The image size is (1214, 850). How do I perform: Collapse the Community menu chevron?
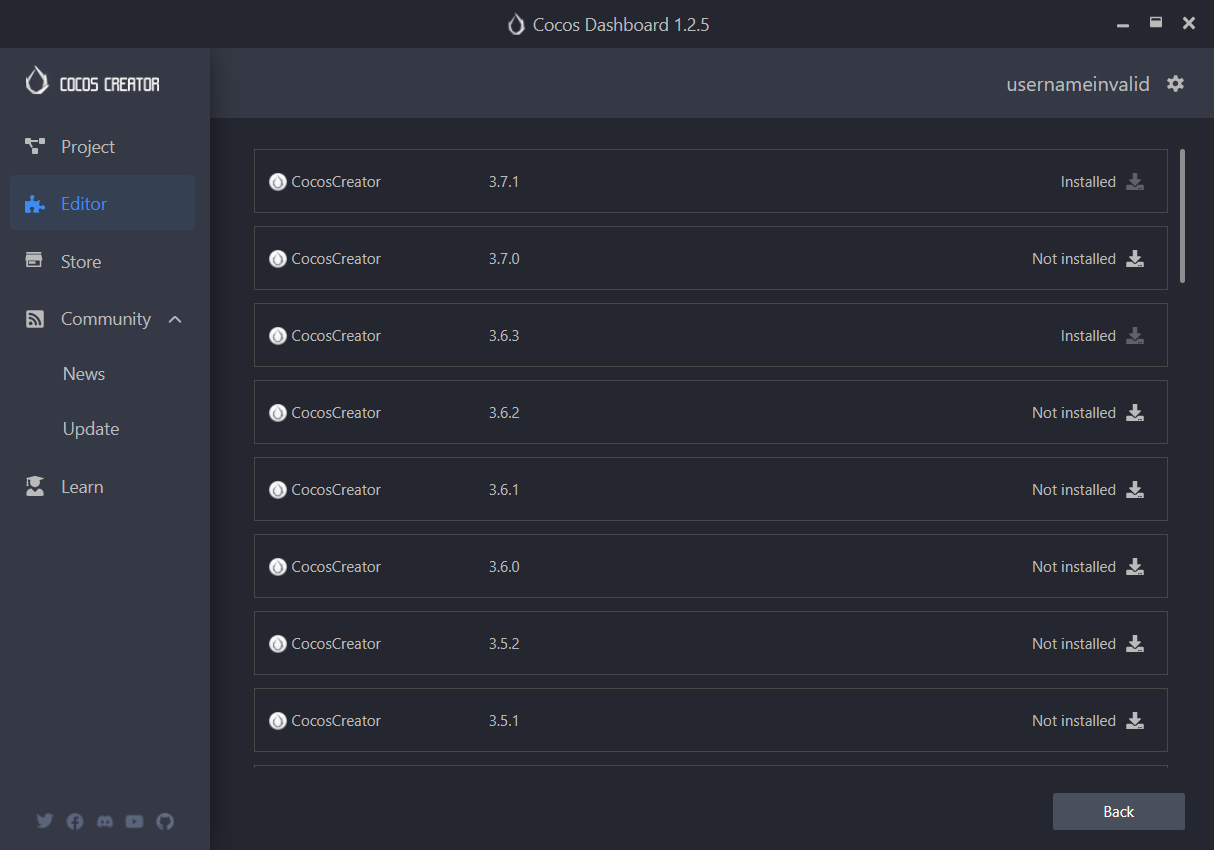175,319
